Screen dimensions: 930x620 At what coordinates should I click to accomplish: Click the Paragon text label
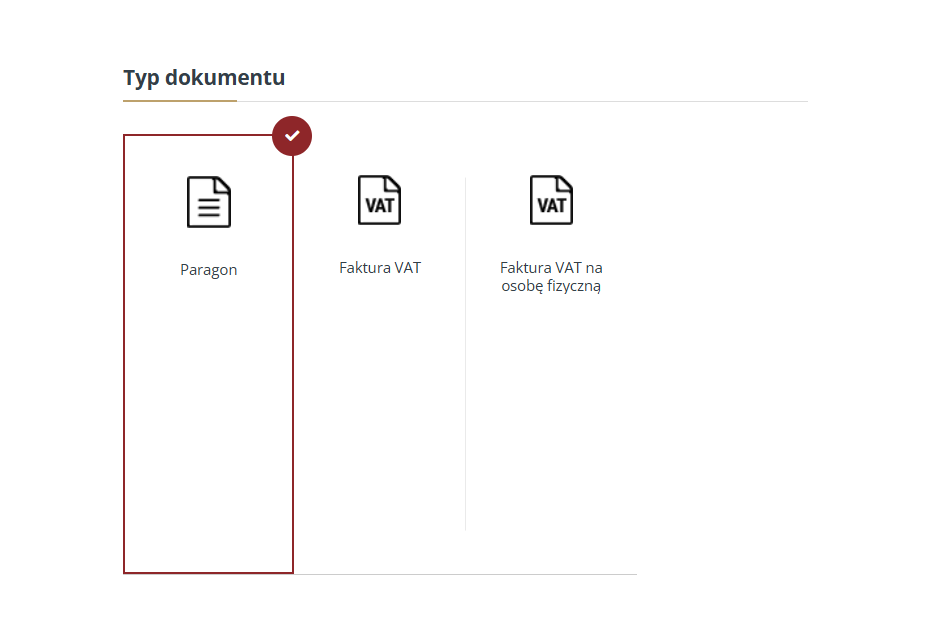pyautogui.click(x=208, y=270)
